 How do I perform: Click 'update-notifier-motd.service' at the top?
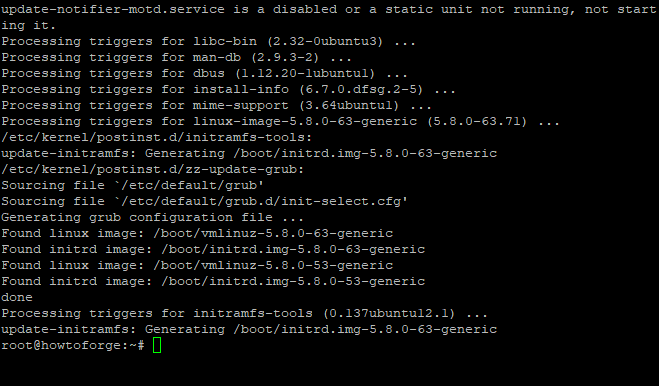click(x=113, y=9)
